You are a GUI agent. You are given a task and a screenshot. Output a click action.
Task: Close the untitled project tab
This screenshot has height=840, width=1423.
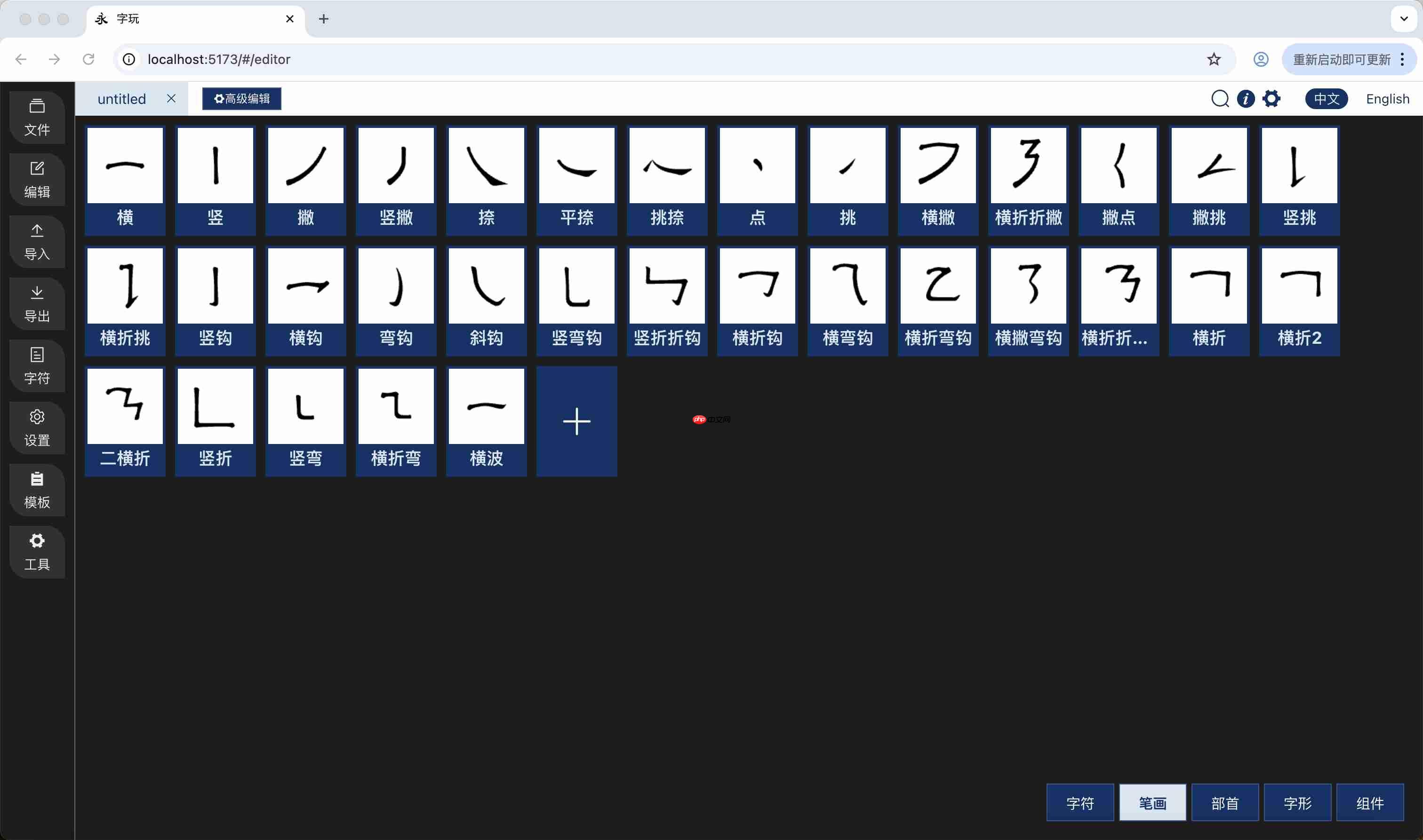(172, 98)
